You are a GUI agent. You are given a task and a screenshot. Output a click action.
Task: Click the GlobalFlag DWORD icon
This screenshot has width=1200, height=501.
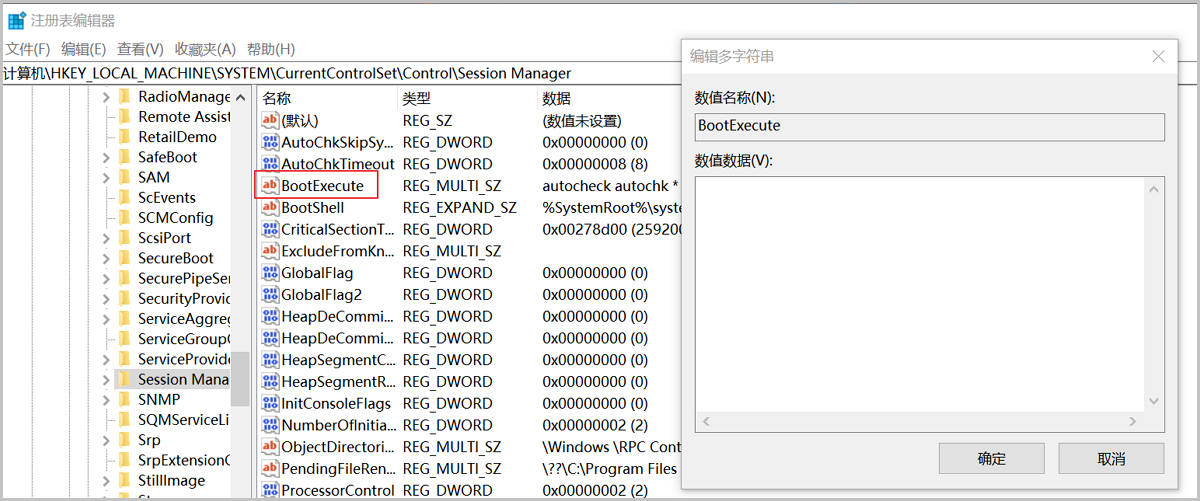[x=270, y=273]
